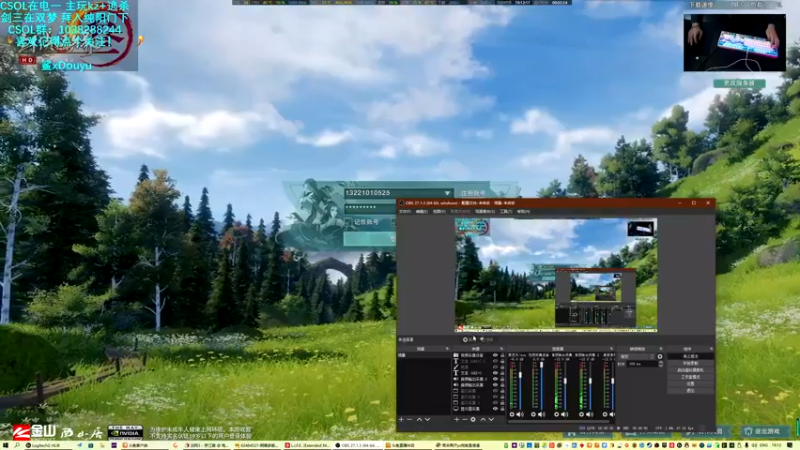Open settings gear of fourth mixer channel
The width and height of the screenshot is (800, 450).
581,414
